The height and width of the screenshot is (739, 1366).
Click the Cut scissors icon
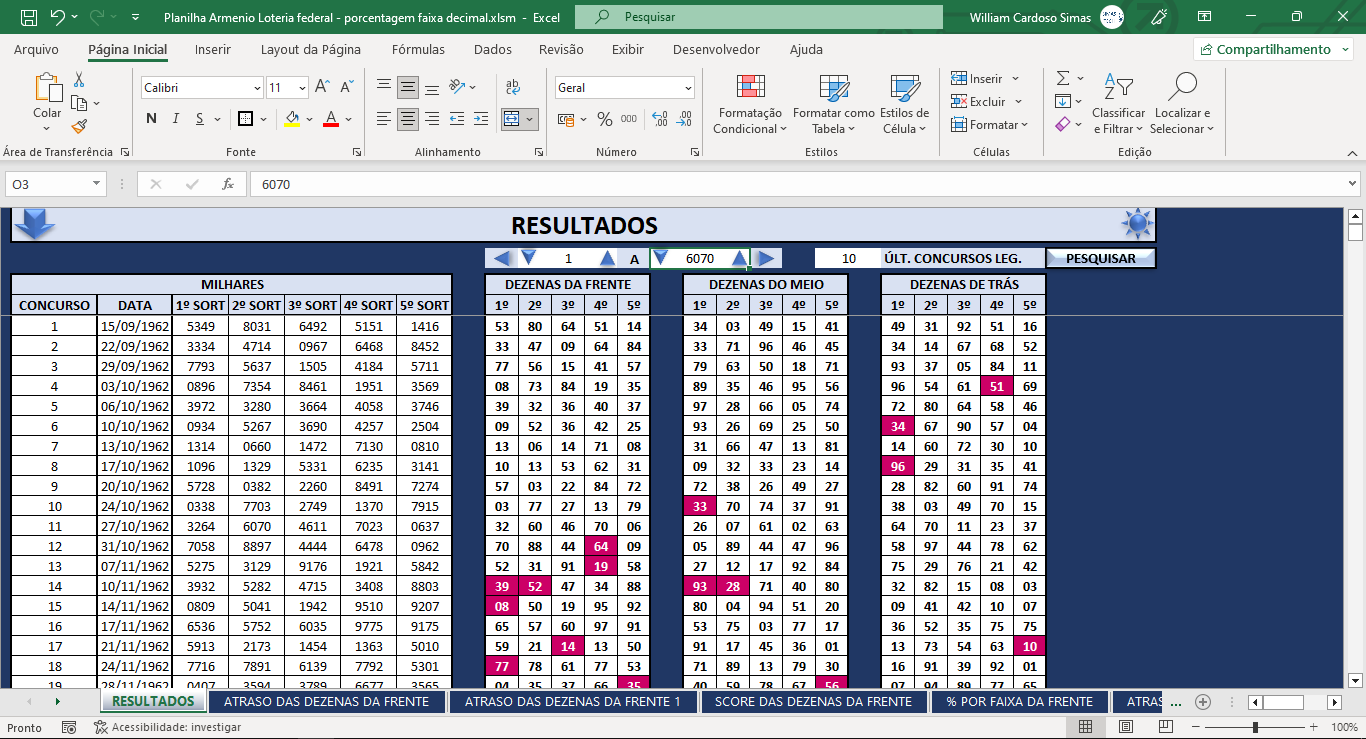pyautogui.click(x=79, y=80)
